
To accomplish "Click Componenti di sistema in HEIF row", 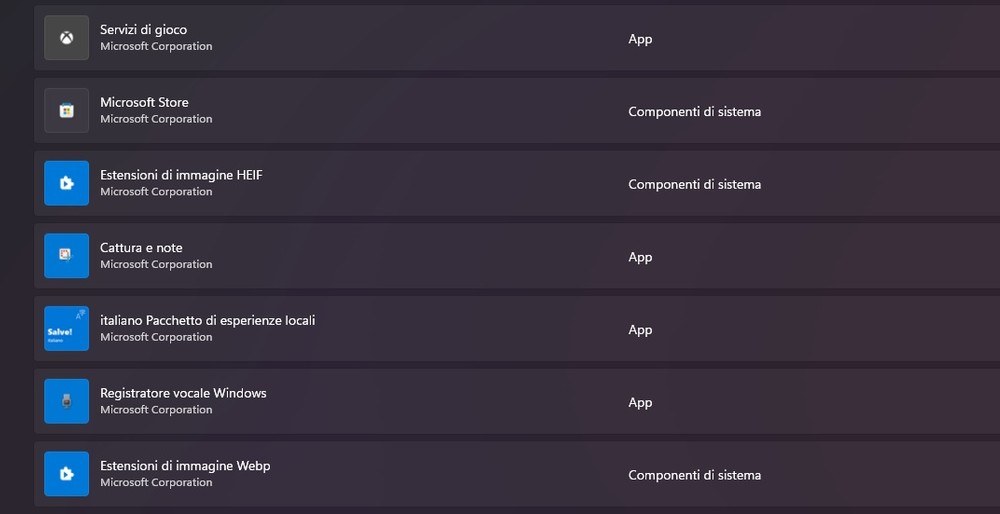I will click(695, 184).
